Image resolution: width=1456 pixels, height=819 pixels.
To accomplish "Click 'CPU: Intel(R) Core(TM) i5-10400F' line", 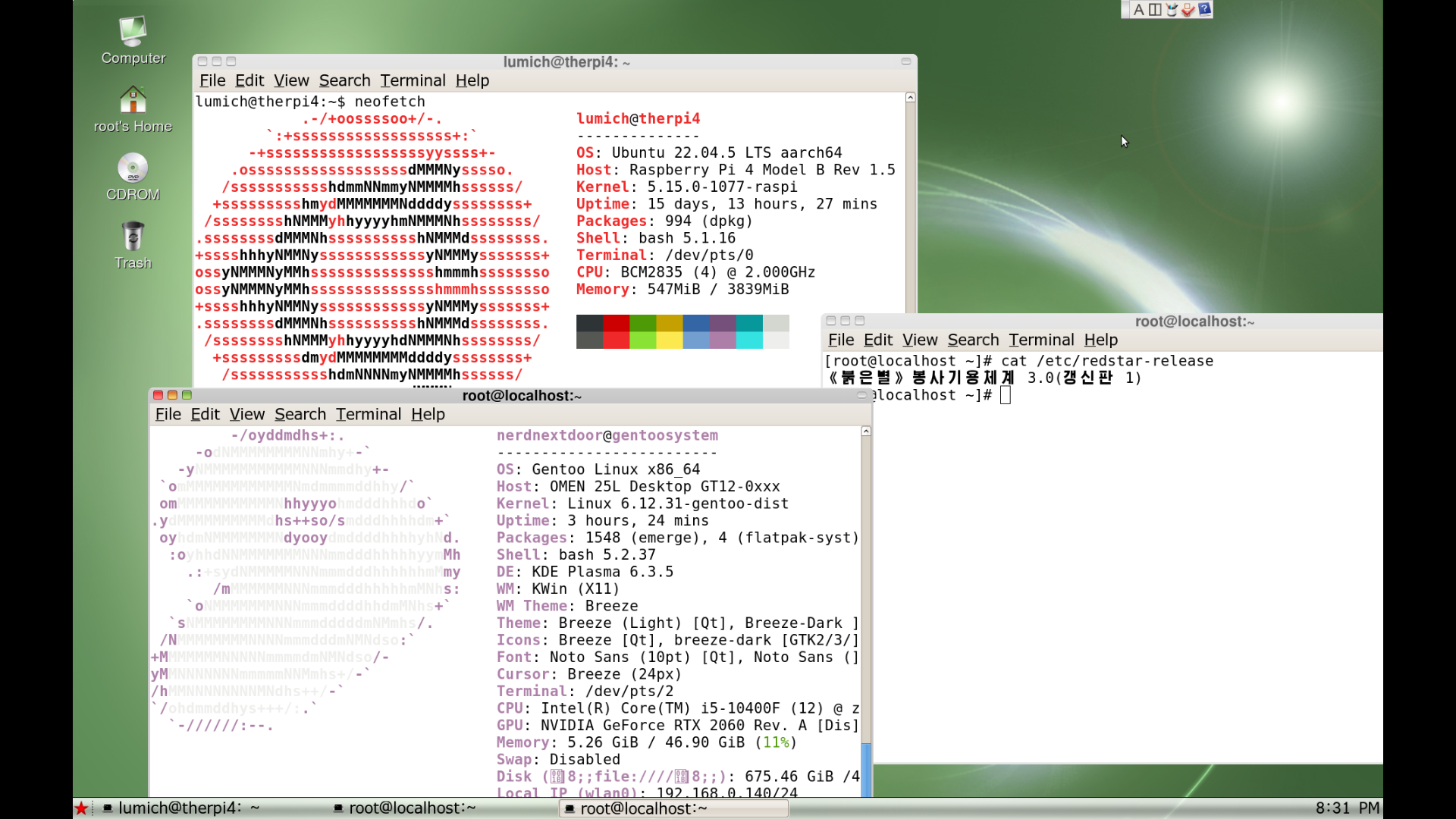I will pos(678,709).
